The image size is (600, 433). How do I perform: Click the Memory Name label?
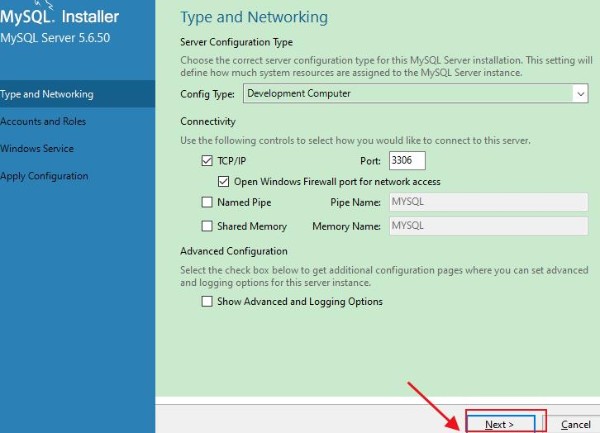click(347, 226)
